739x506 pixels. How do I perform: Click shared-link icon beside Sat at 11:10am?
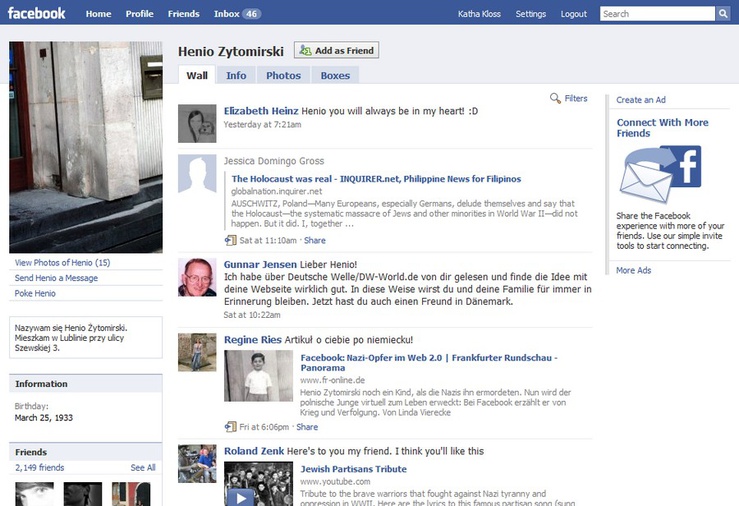point(230,240)
